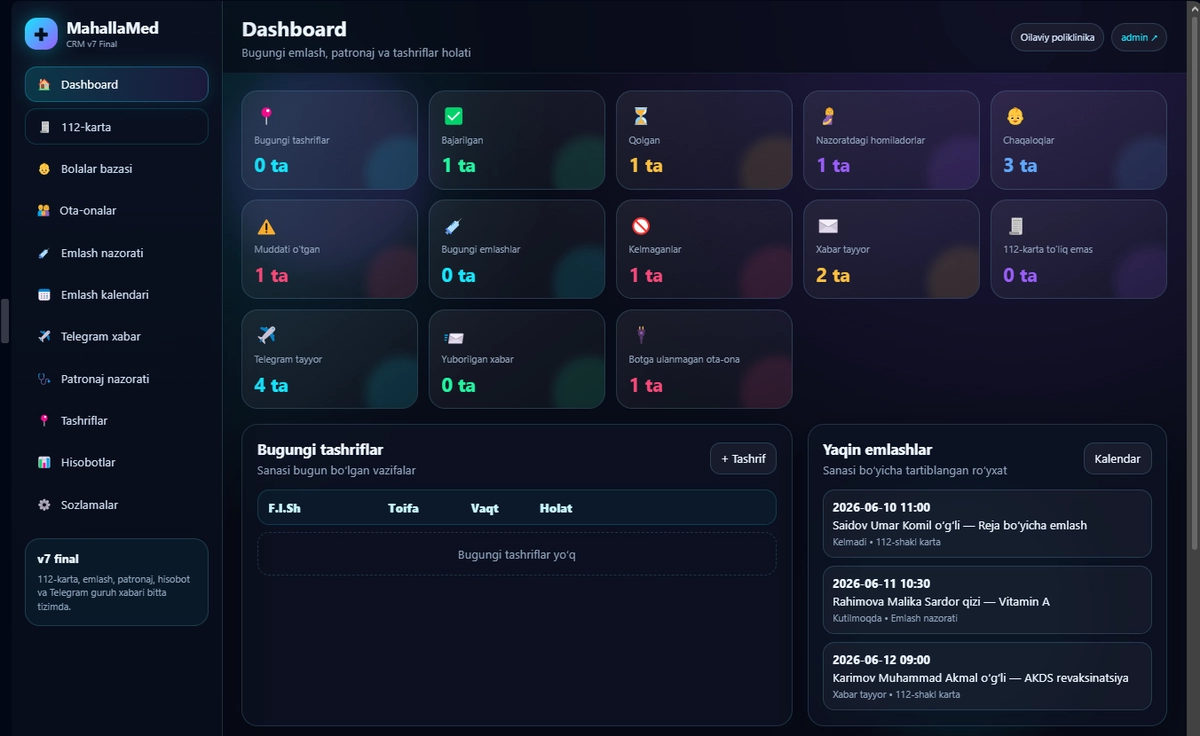Image resolution: width=1200 pixels, height=736 pixels.
Task: Click the pin icon on Bugungi tashriflar card
Action: pos(265,116)
